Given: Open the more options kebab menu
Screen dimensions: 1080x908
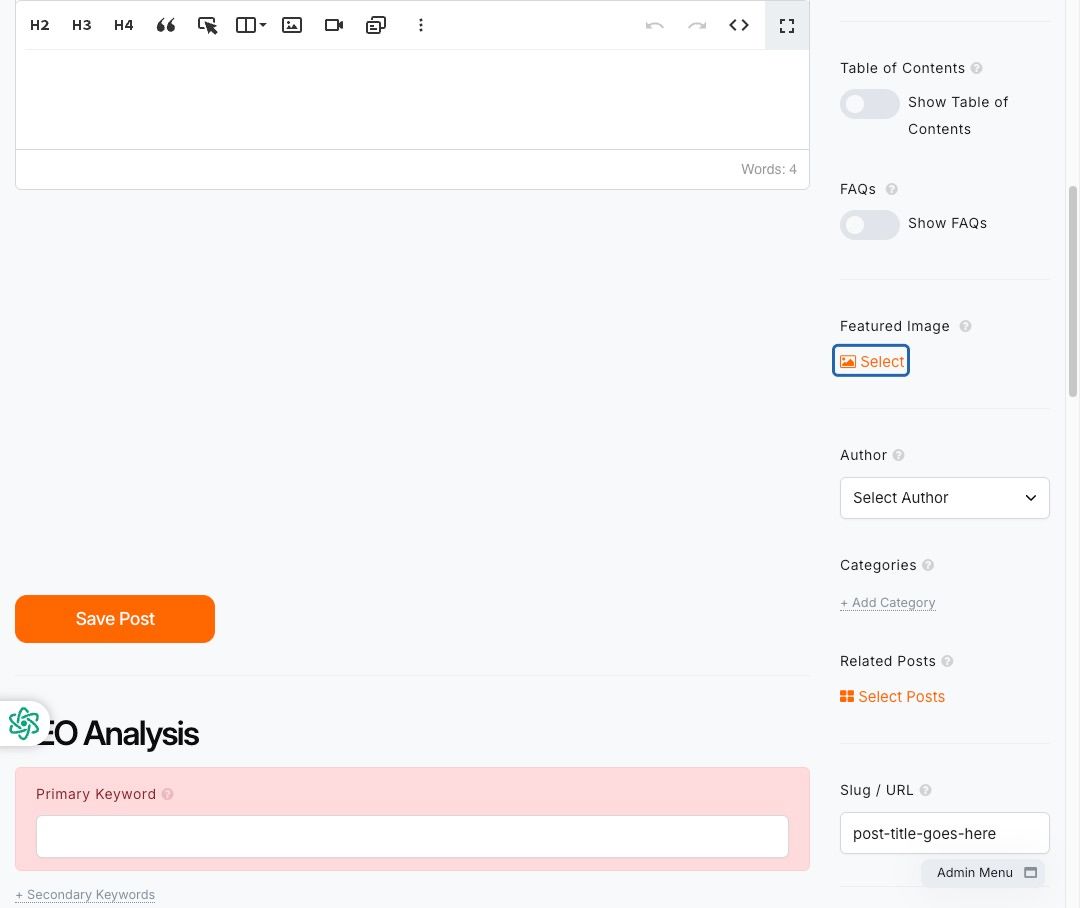Looking at the screenshot, I should pos(421,25).
